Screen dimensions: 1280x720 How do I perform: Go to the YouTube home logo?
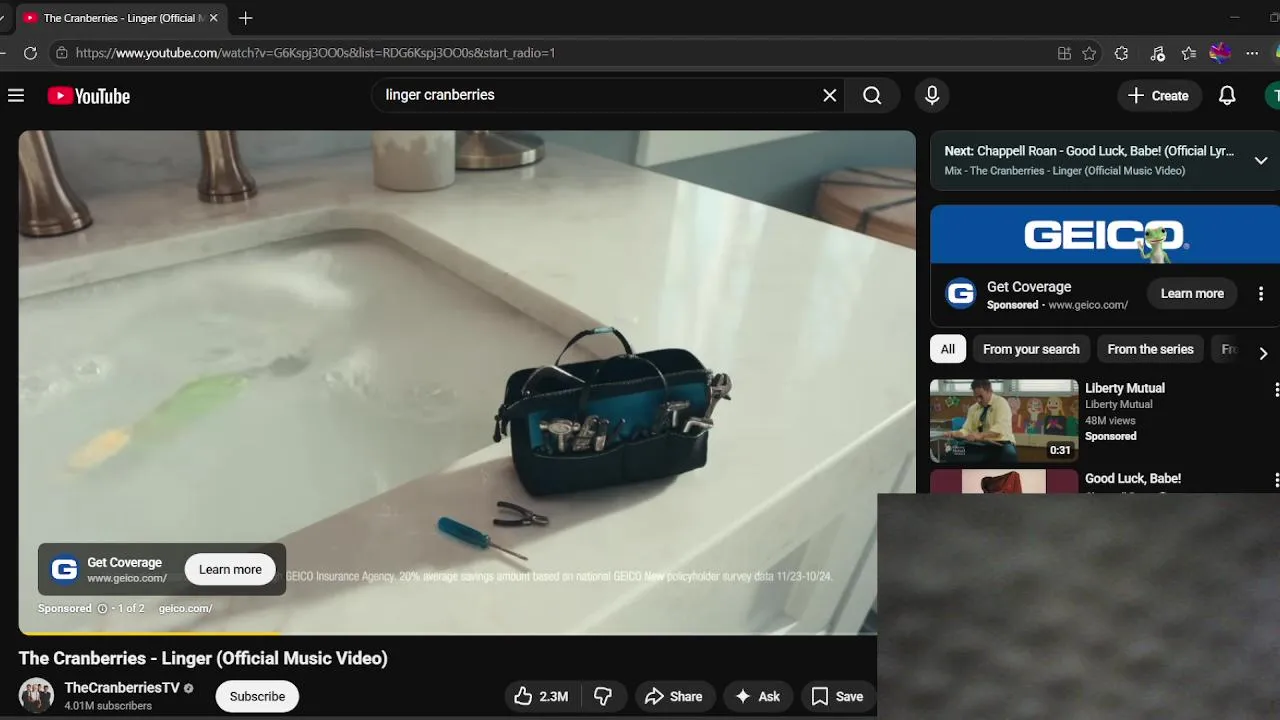pyautogui.click(x=89, y=96)
